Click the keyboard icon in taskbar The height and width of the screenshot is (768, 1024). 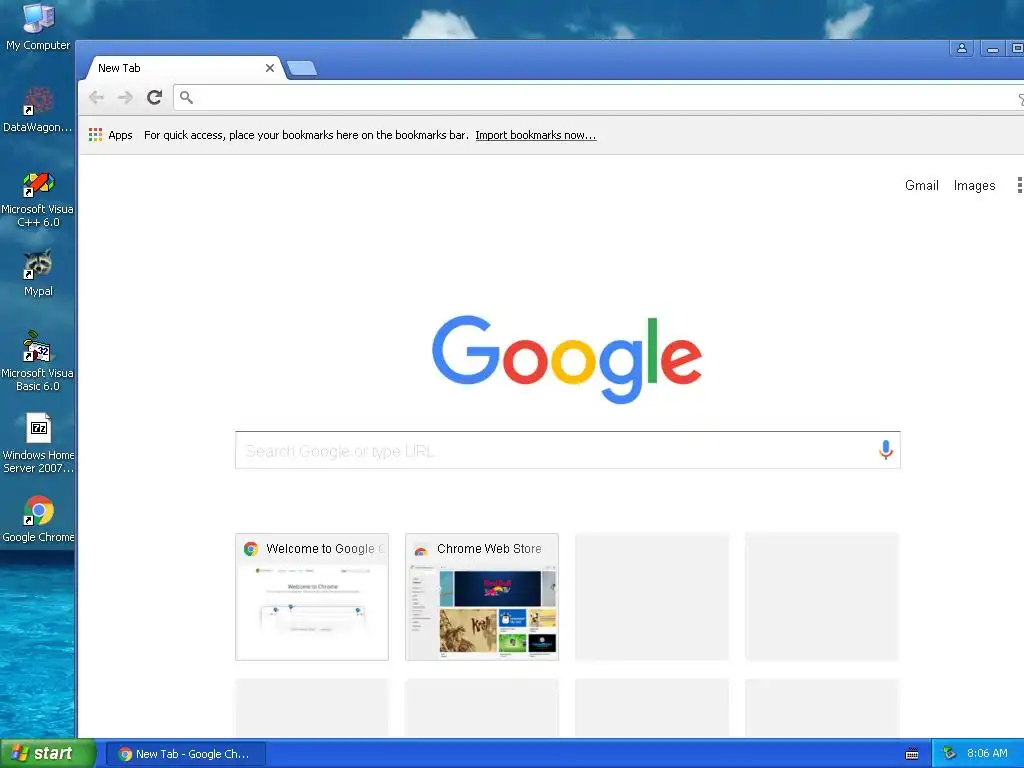click(x=912, y=754)
